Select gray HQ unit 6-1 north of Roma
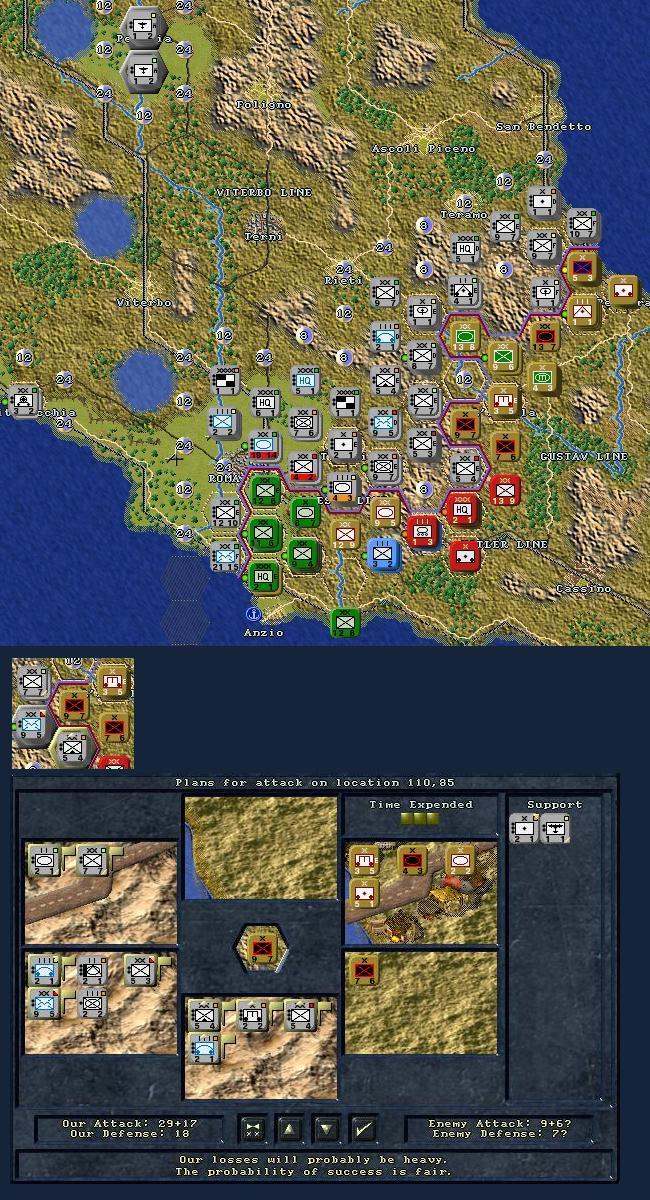 265,401
